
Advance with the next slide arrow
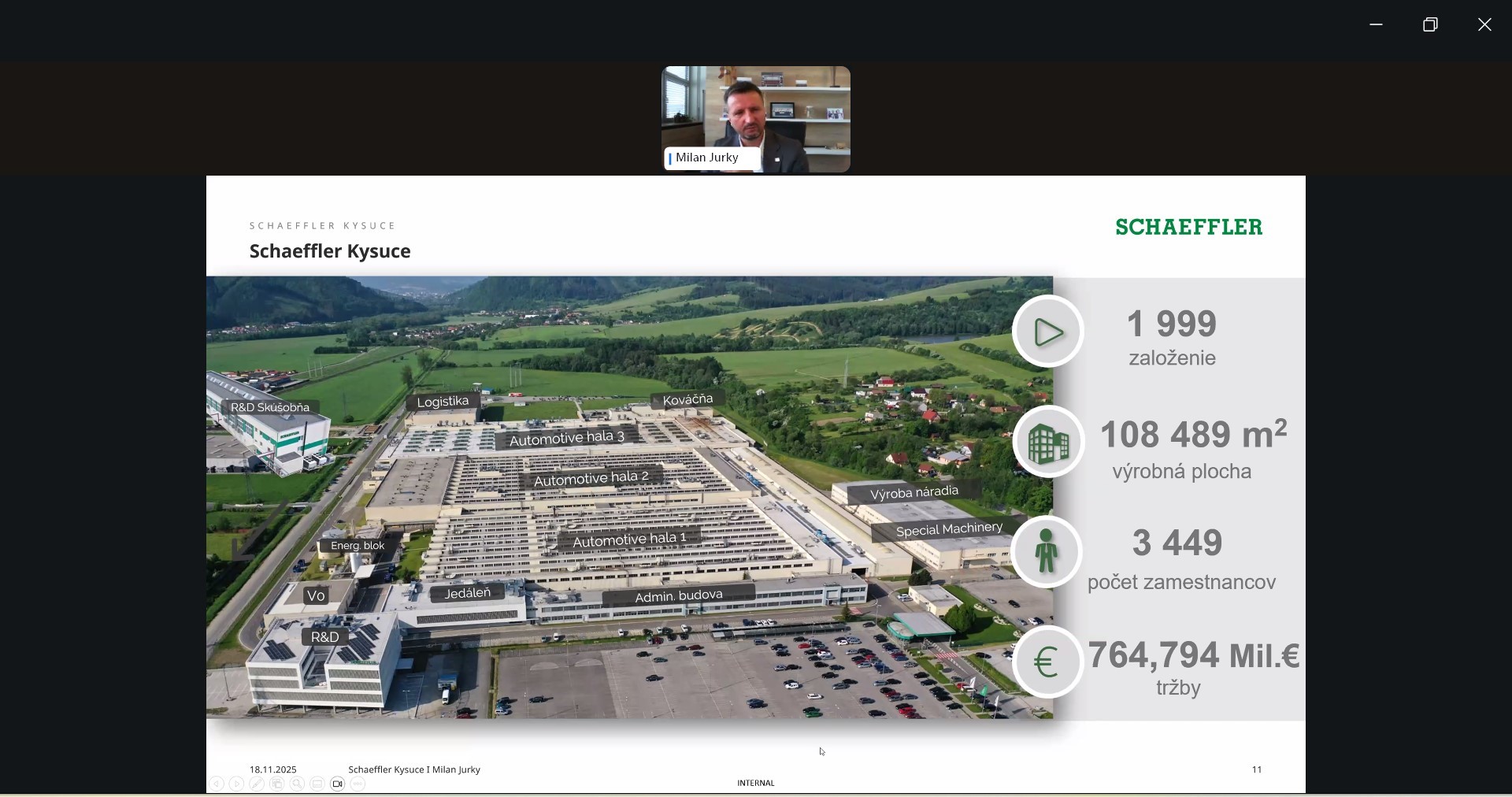pos(237,784)
